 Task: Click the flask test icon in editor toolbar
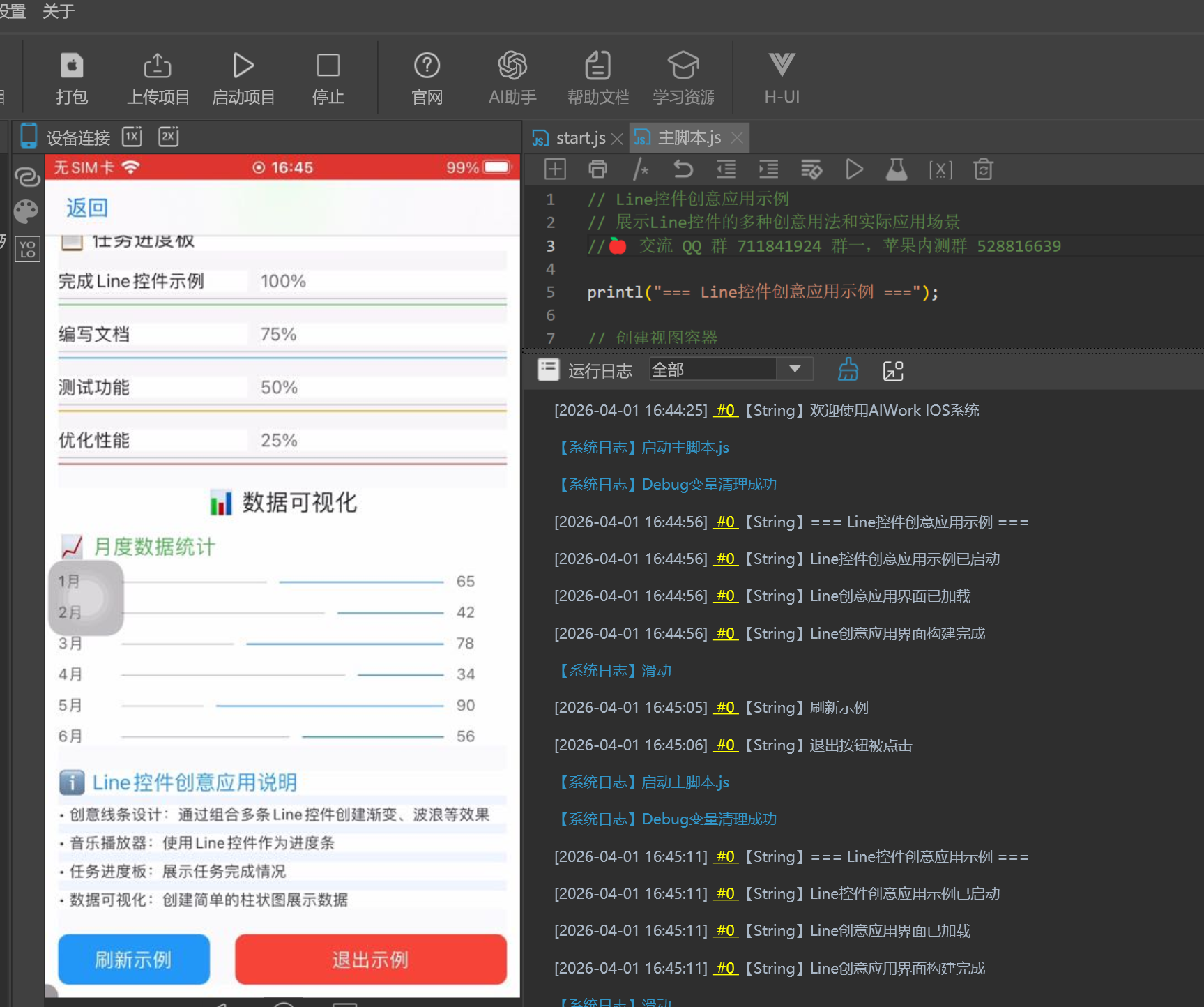coord(897,169)
